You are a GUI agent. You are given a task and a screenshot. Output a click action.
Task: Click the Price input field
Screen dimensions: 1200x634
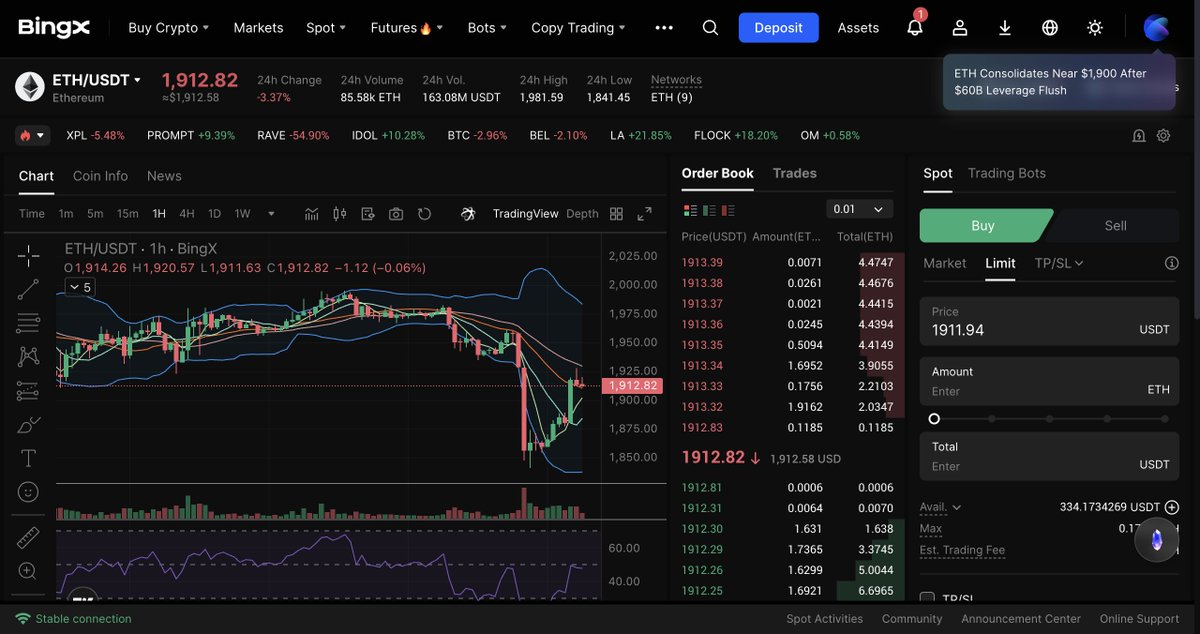pyautogui.click(x=1050, y=321)
